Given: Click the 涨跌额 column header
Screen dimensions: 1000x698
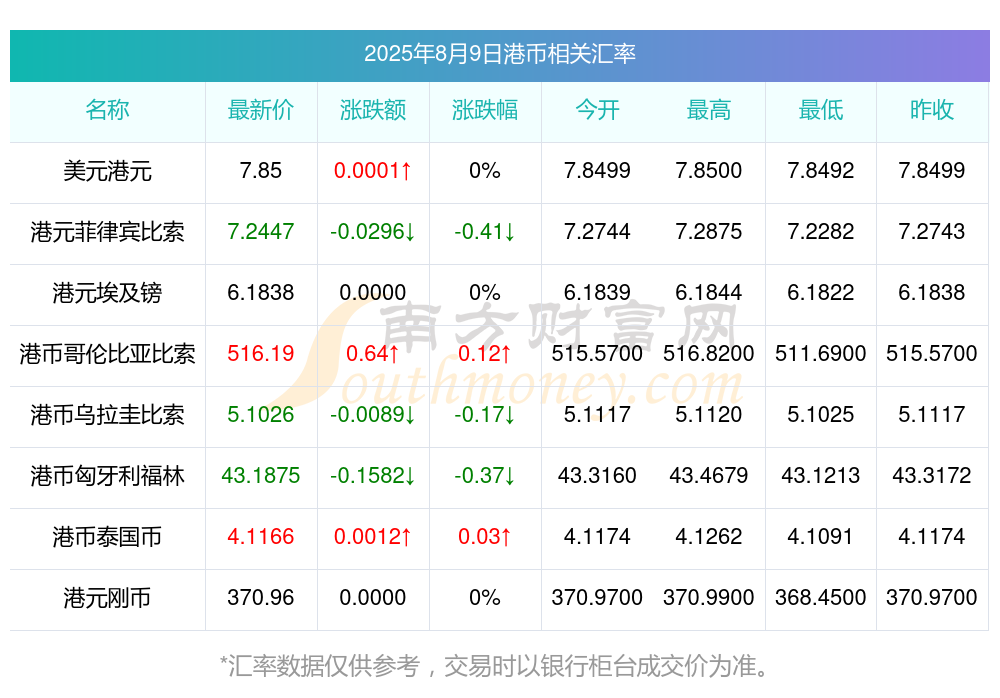Looking at the screenshot, I should [373, 110].
